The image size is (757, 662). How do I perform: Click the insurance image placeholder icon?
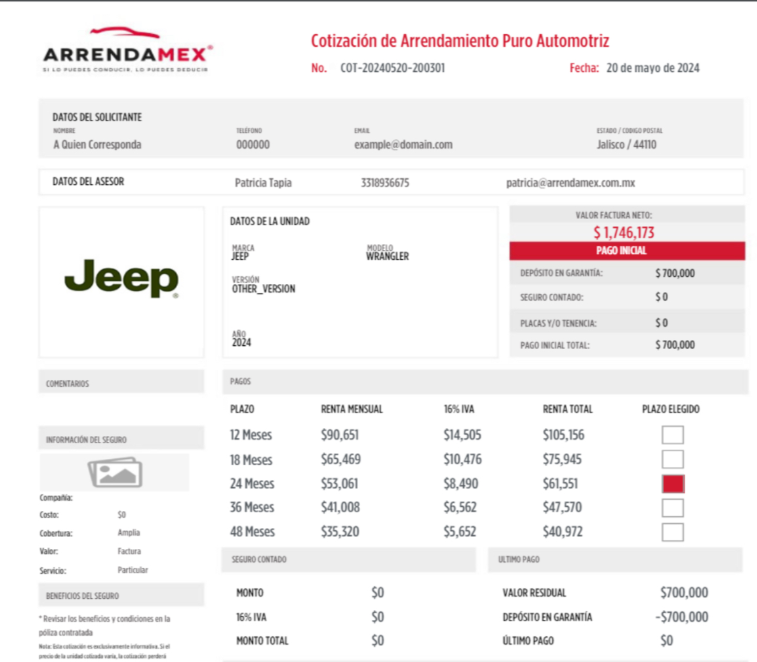(x=115, y=472)
